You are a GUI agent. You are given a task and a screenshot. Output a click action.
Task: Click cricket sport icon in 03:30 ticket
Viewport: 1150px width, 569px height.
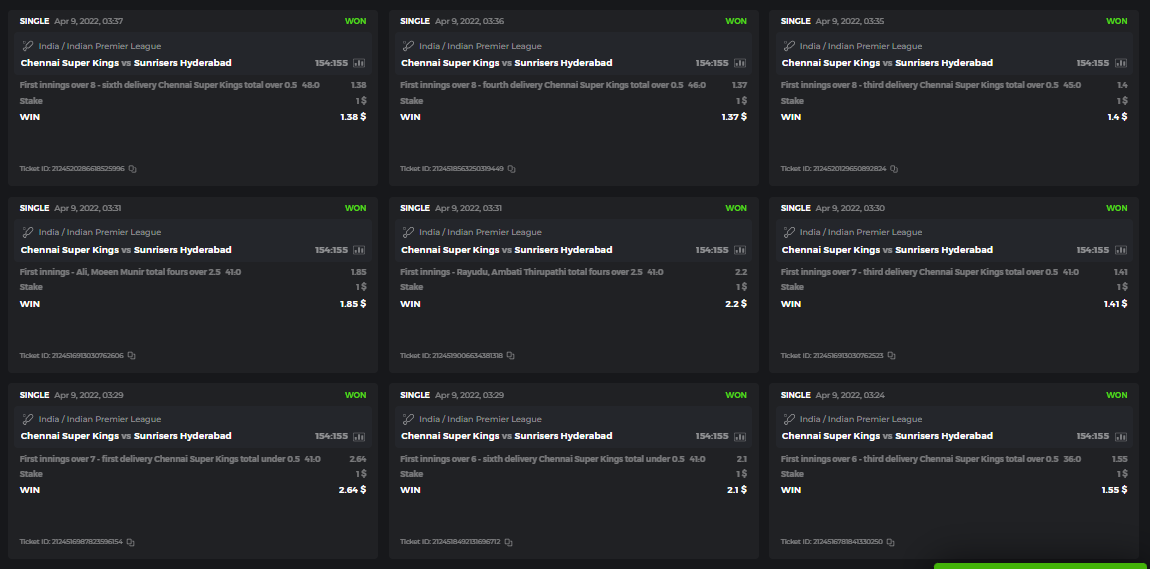coord(789,232)
